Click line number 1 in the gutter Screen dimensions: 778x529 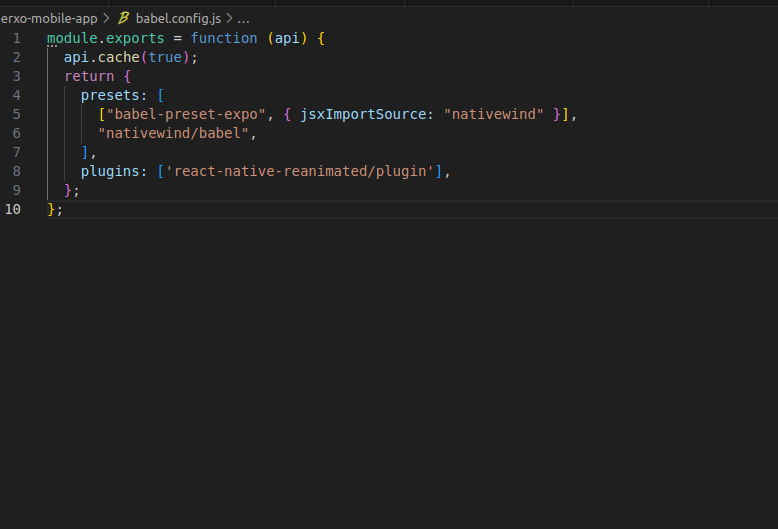coord(16,38)
